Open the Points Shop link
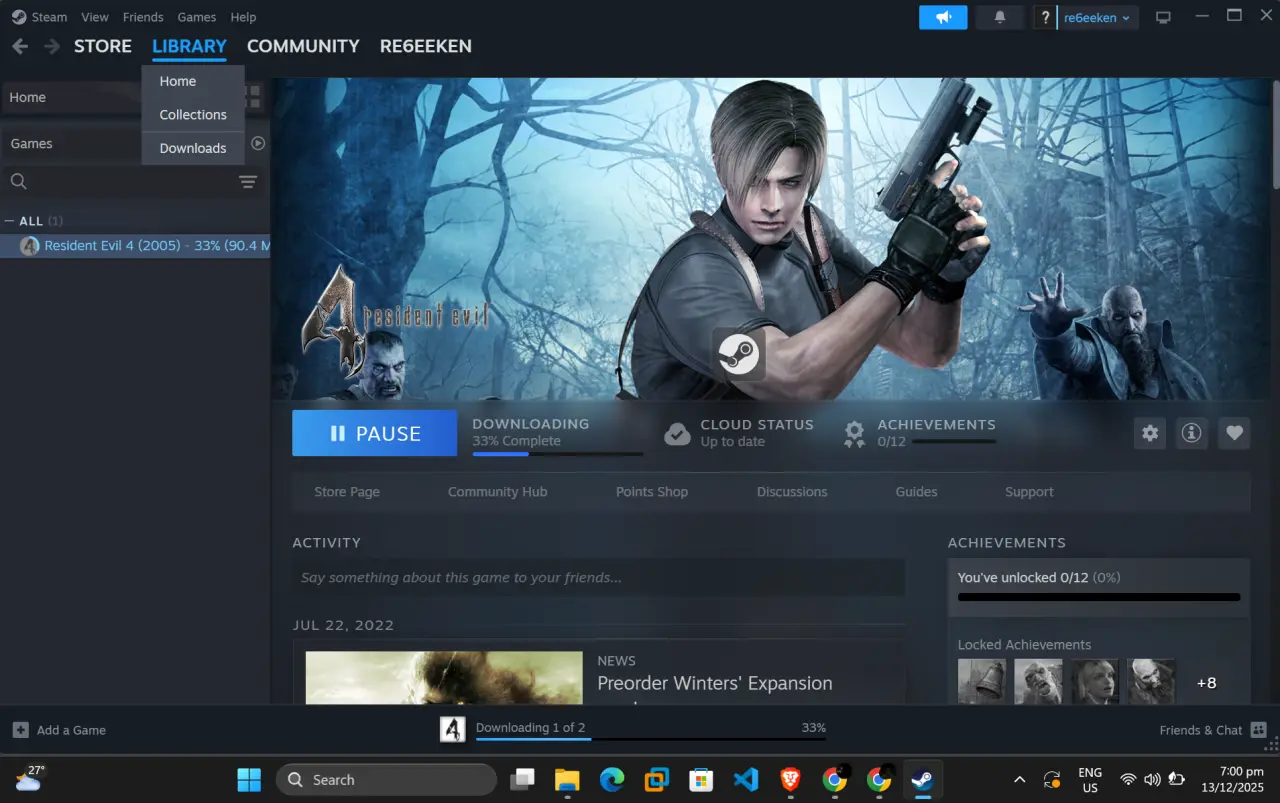Screen dimensions: 1280x803 (x=652, y=492)
